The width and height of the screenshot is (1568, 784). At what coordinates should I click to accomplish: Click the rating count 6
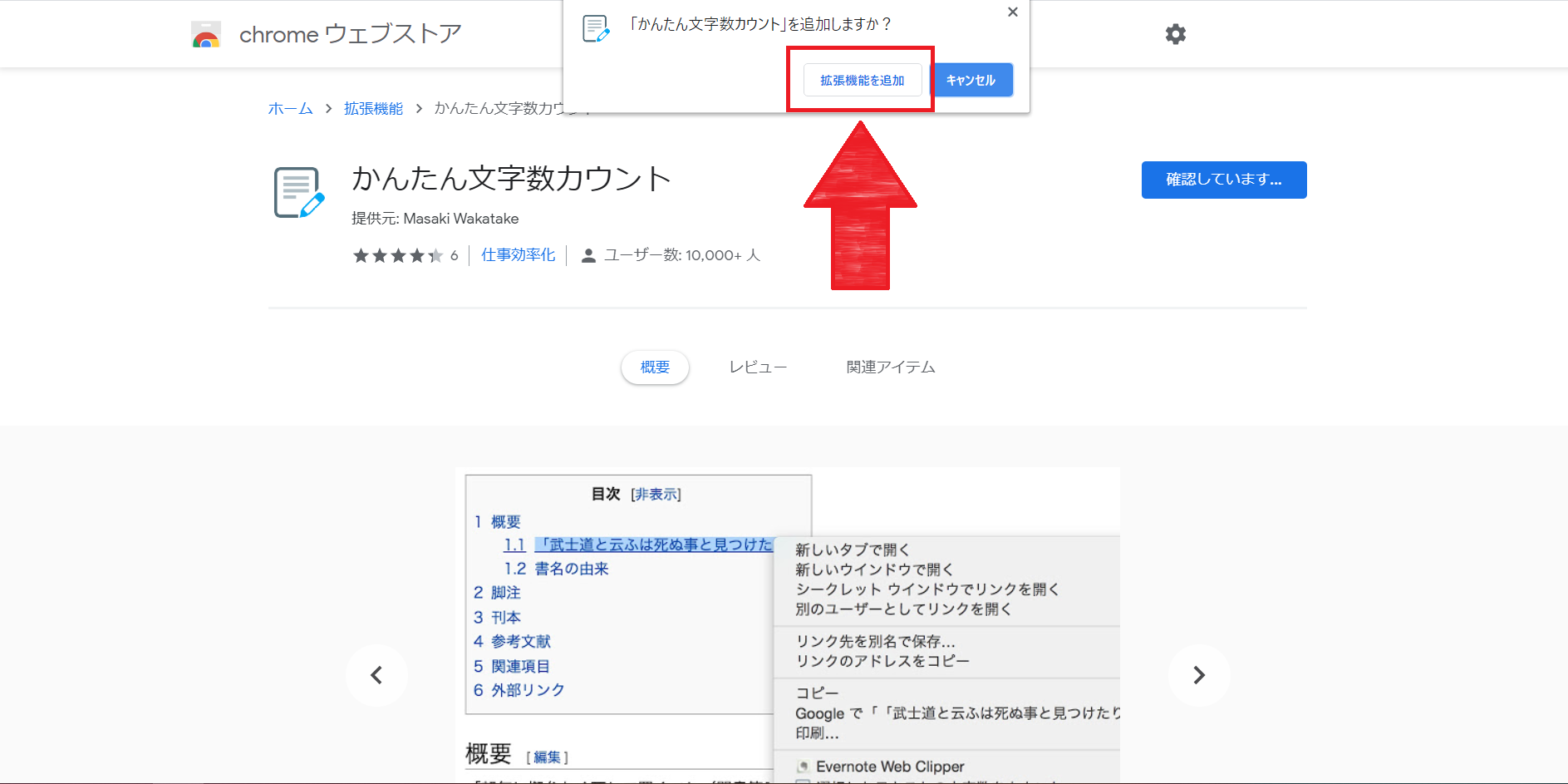click(454, 256)
